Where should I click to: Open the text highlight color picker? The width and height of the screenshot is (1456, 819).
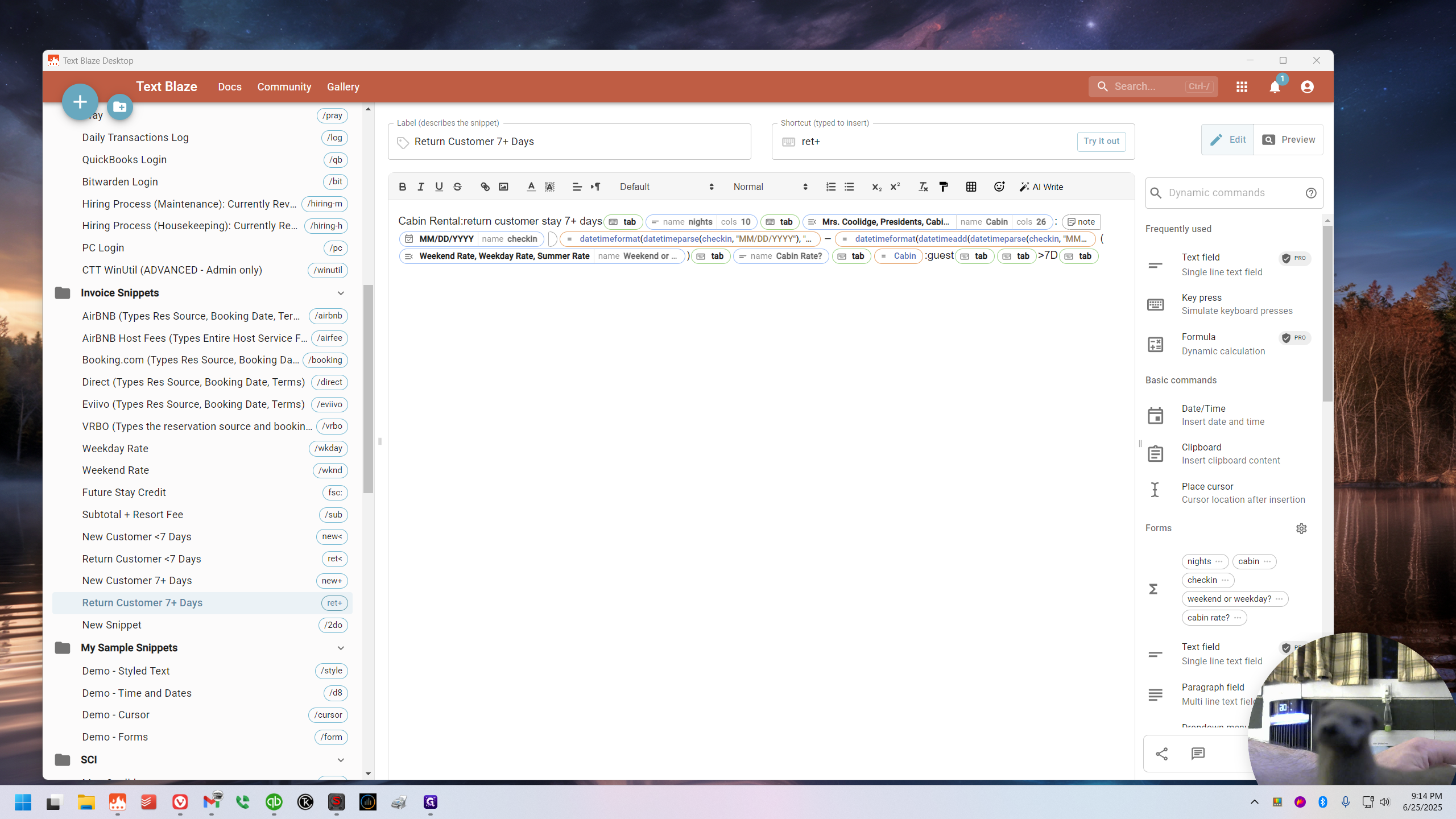[x=549, y=187]
